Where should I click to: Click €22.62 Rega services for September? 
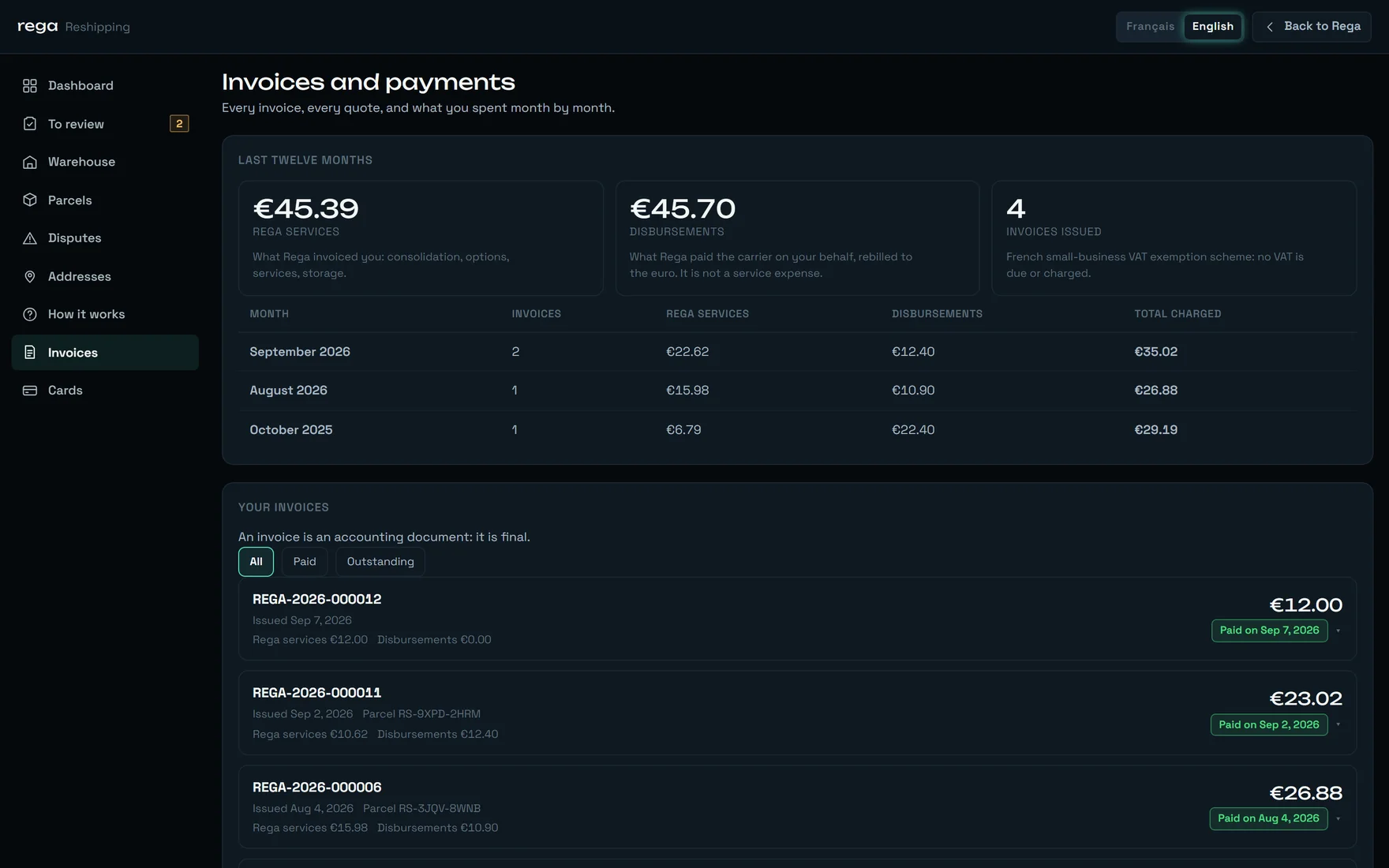687,352
